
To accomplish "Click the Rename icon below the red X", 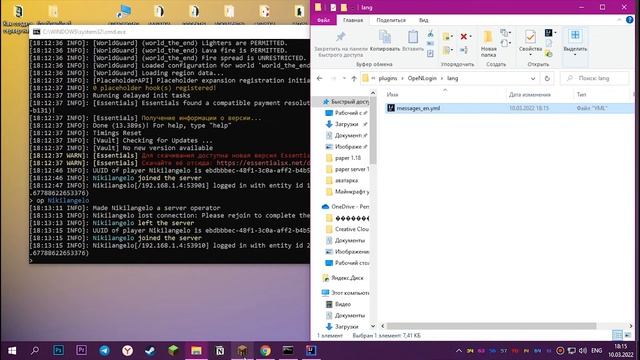I will click(x=464, y=50).
